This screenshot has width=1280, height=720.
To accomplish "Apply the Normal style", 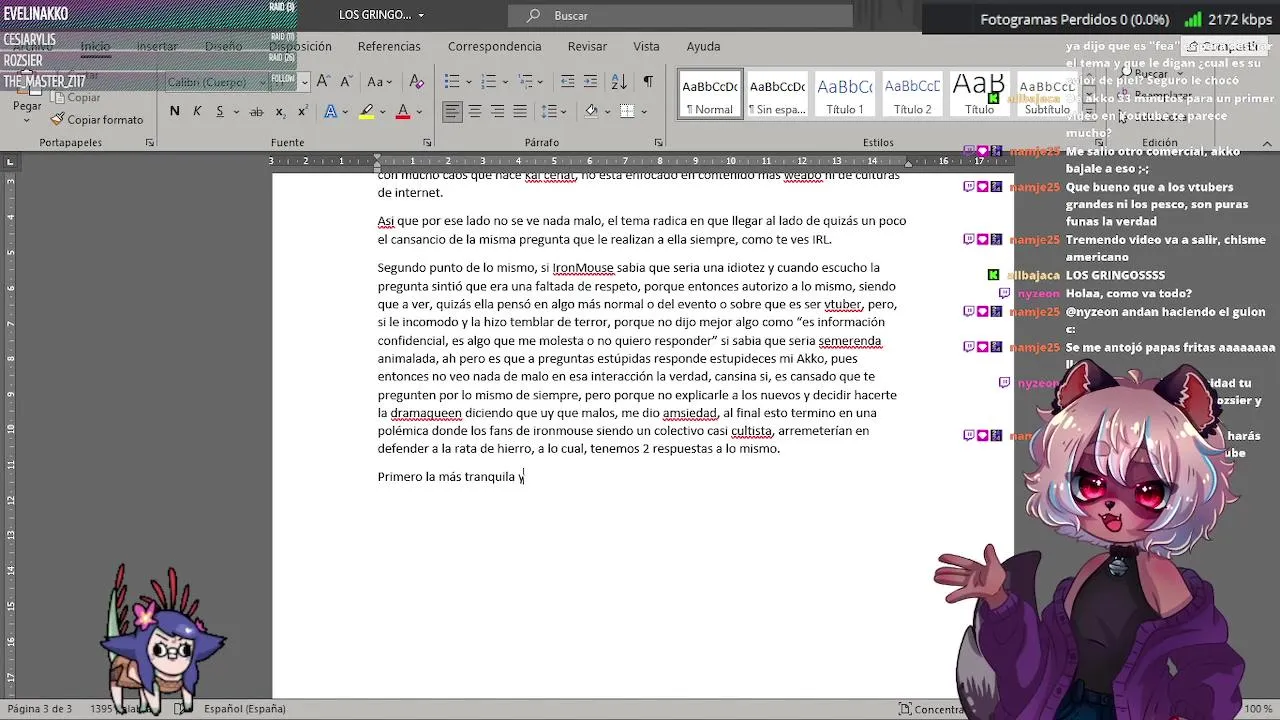I will [x=709, y=95].
